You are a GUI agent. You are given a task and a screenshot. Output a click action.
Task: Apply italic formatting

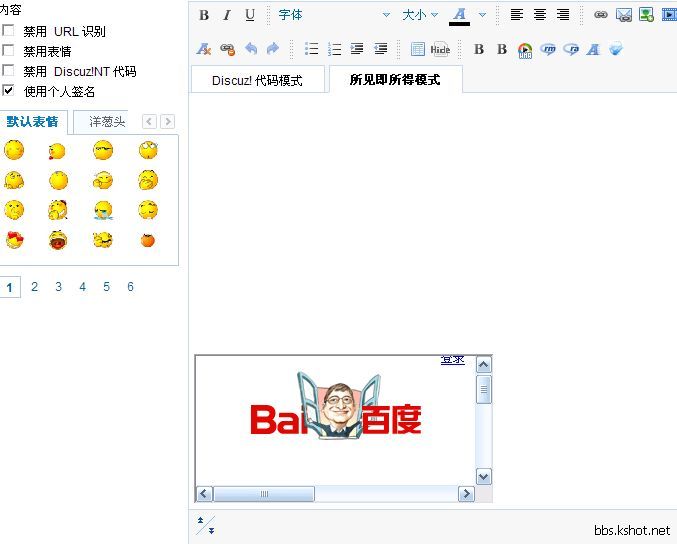point(226,15)
